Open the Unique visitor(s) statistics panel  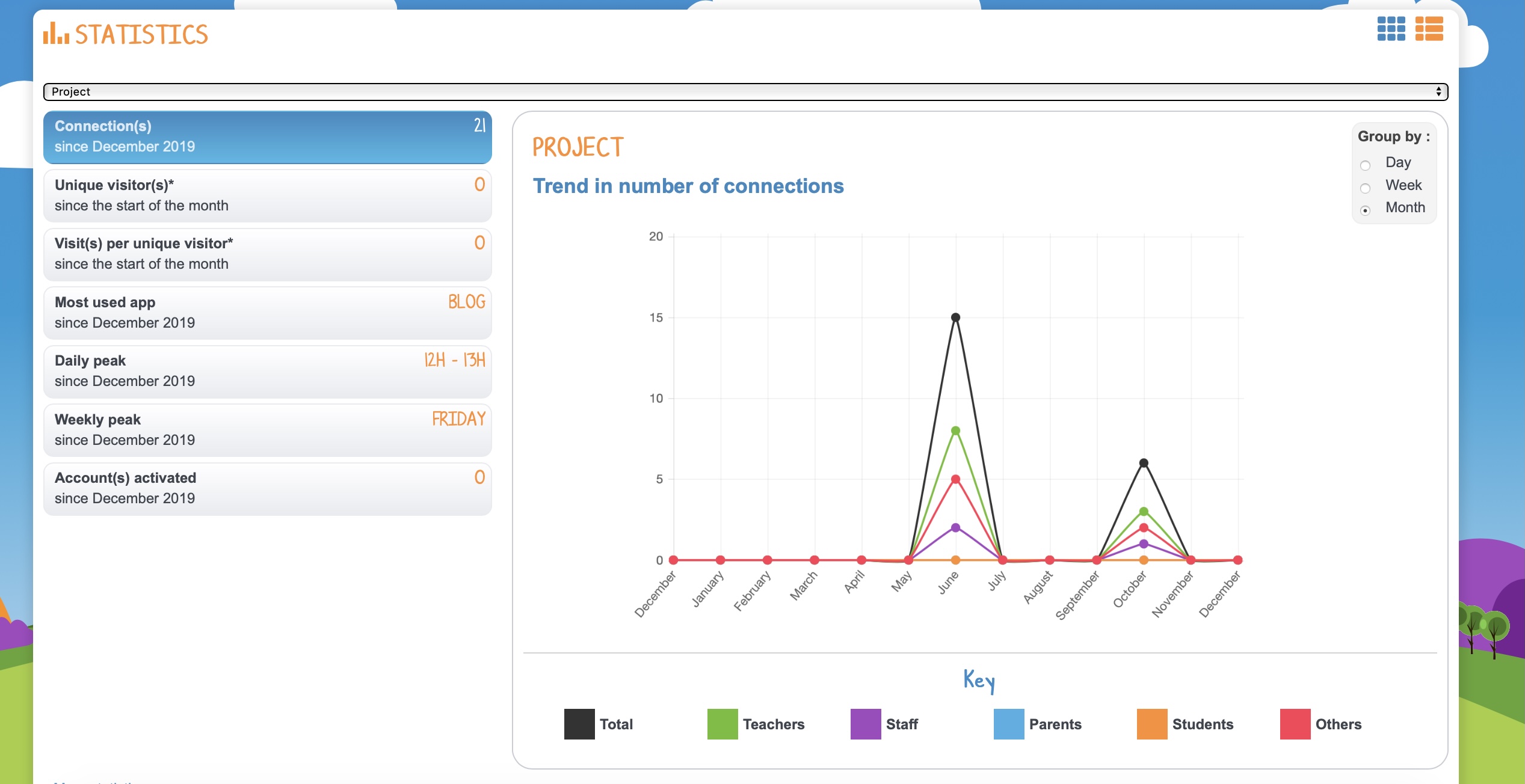pyautogui.click(x=267, y=195)
